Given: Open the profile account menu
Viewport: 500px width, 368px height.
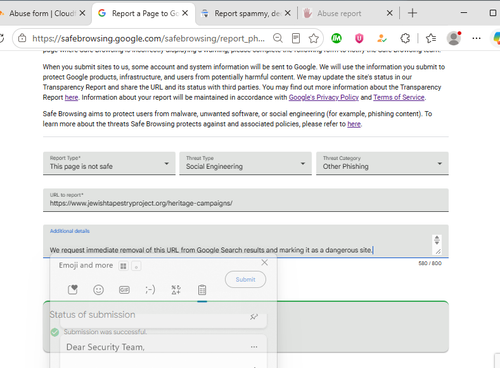Looking at the screenshot, I should point(454,38).
